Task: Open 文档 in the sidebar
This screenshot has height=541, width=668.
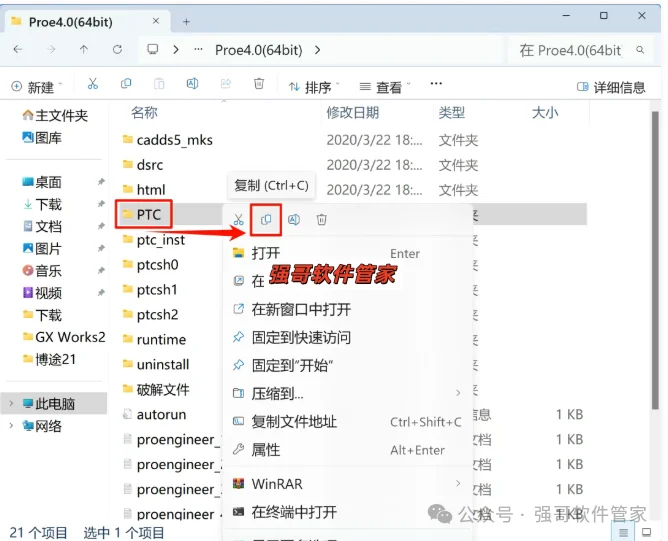Action: [42, 226]
